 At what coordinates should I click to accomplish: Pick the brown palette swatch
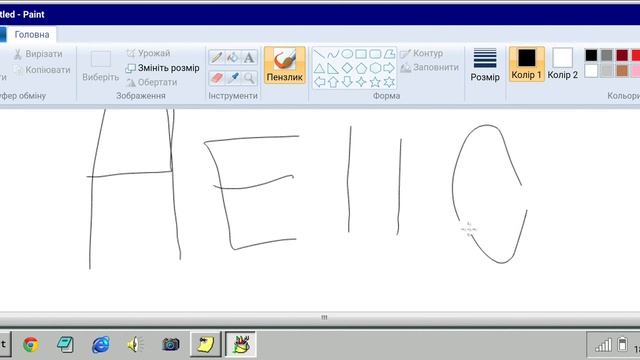(622, 71)
